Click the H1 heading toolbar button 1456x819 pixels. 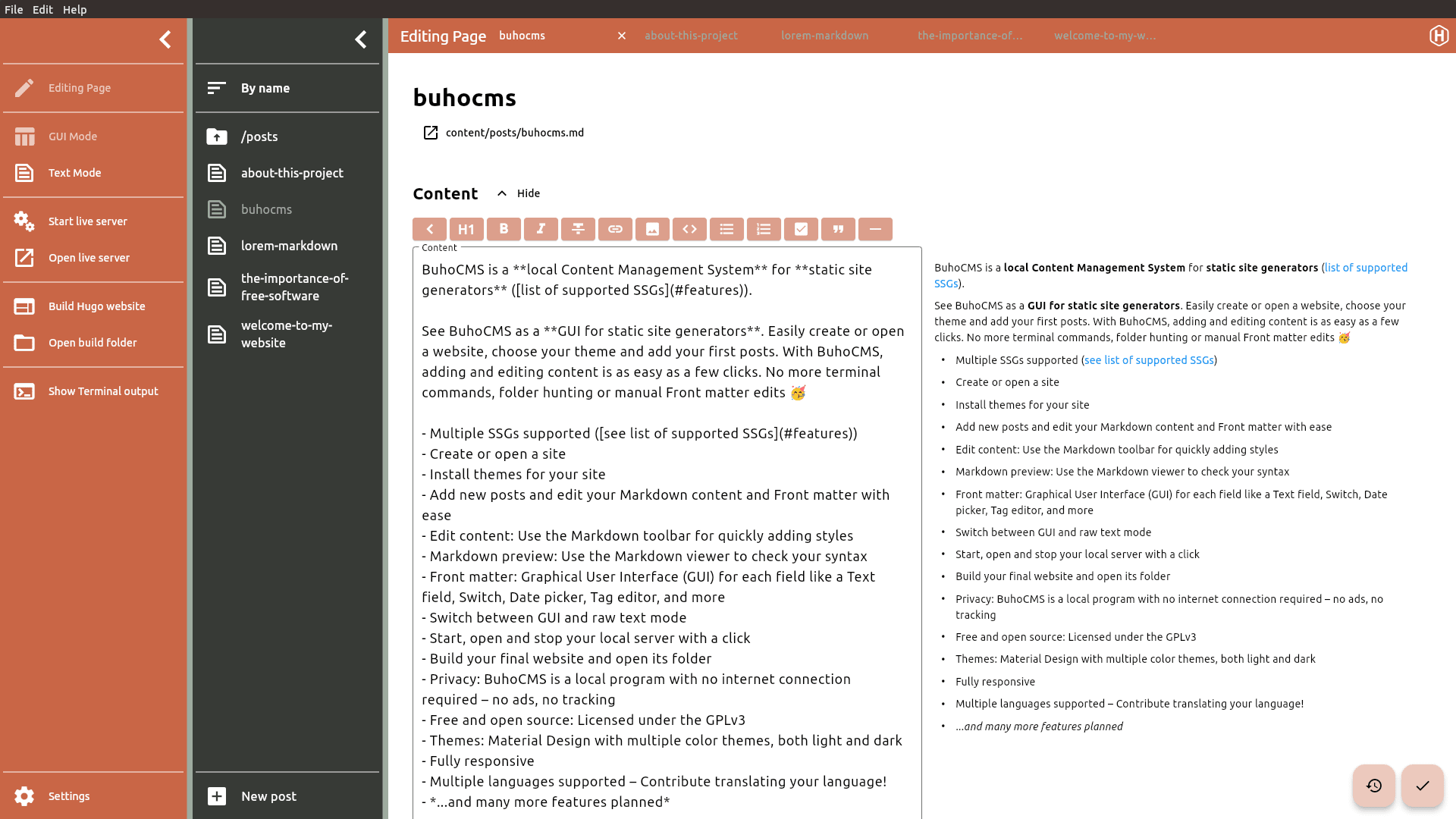(x=466, y=229)
